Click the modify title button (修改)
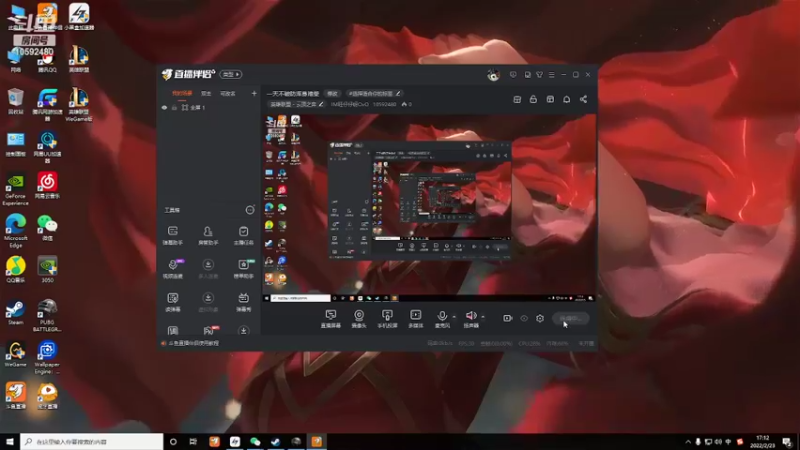This screenshot has width=800, height=450. (x=332, y=93)
